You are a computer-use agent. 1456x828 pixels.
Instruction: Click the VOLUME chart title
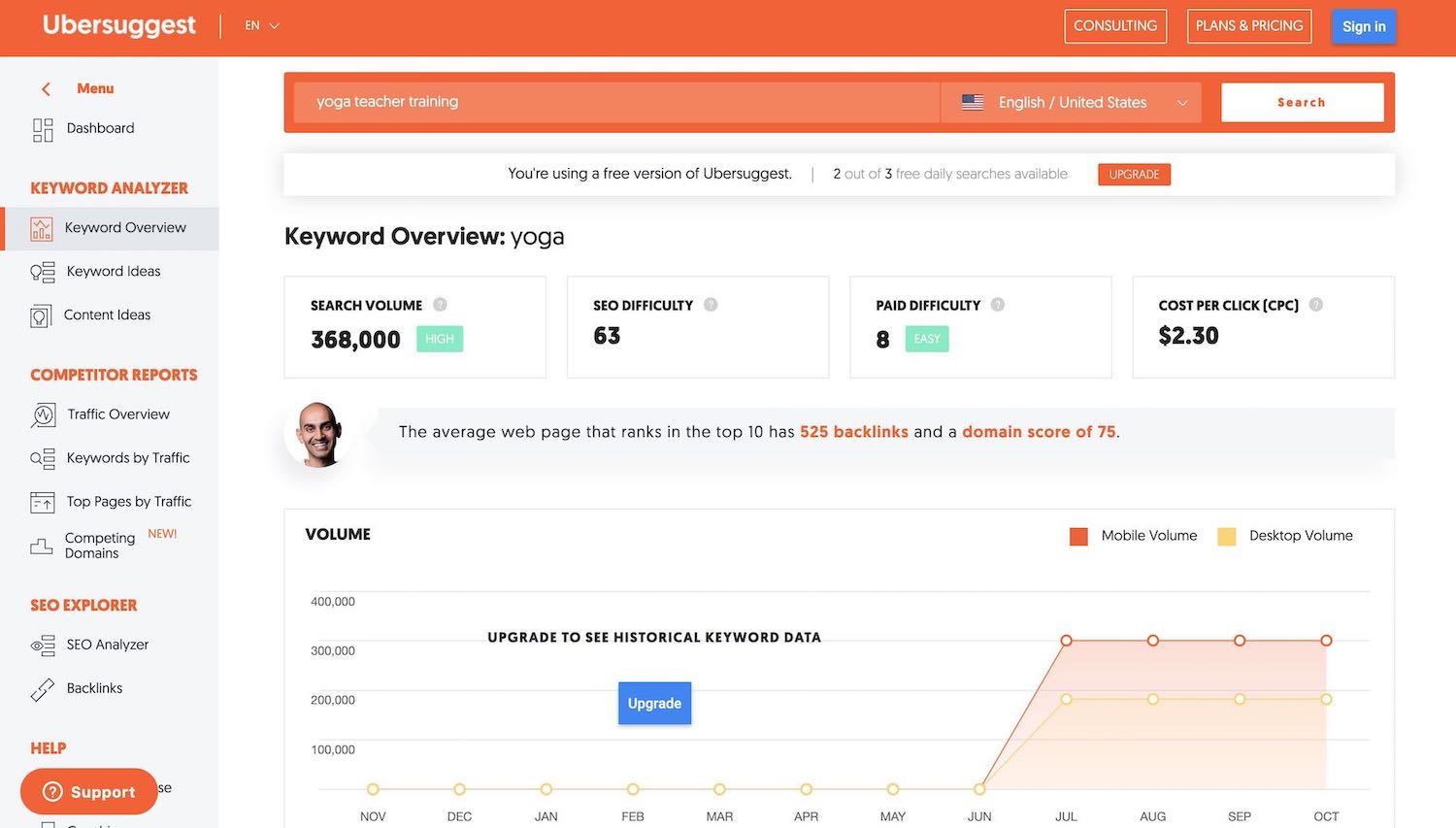pyautogui.click(x=338, y=535)
